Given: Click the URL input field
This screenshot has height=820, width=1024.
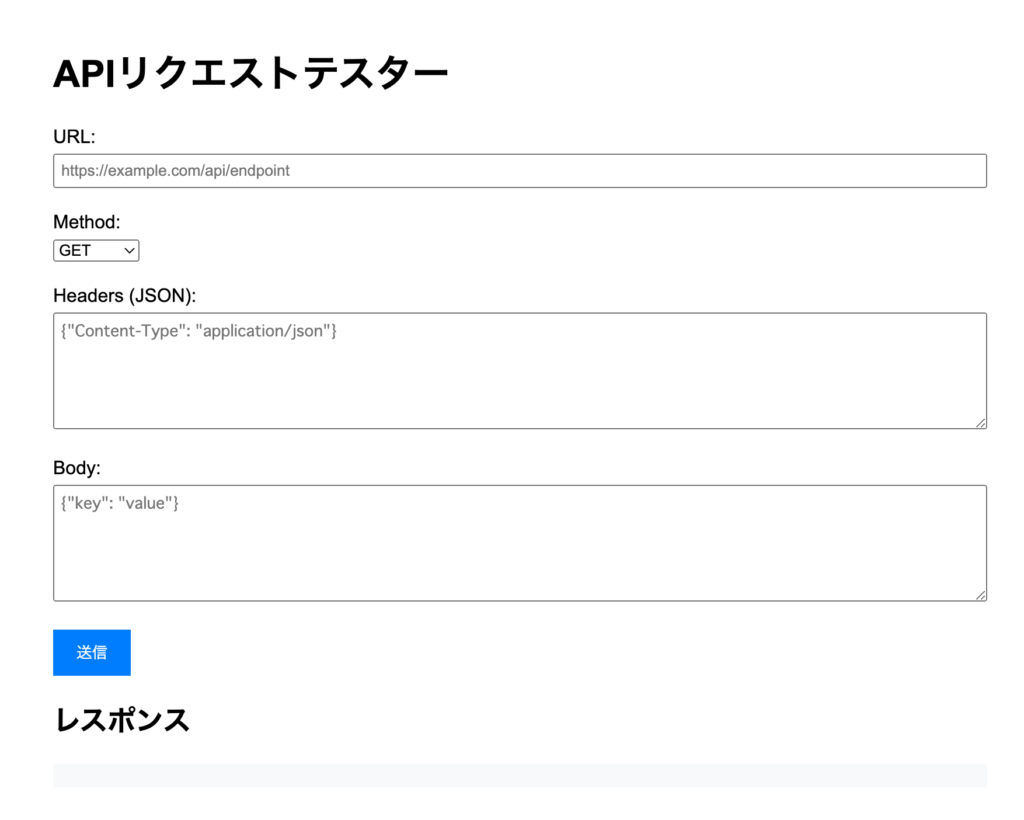Looking at the screenshot, I should pyautogui.click(x=520, y=170).
